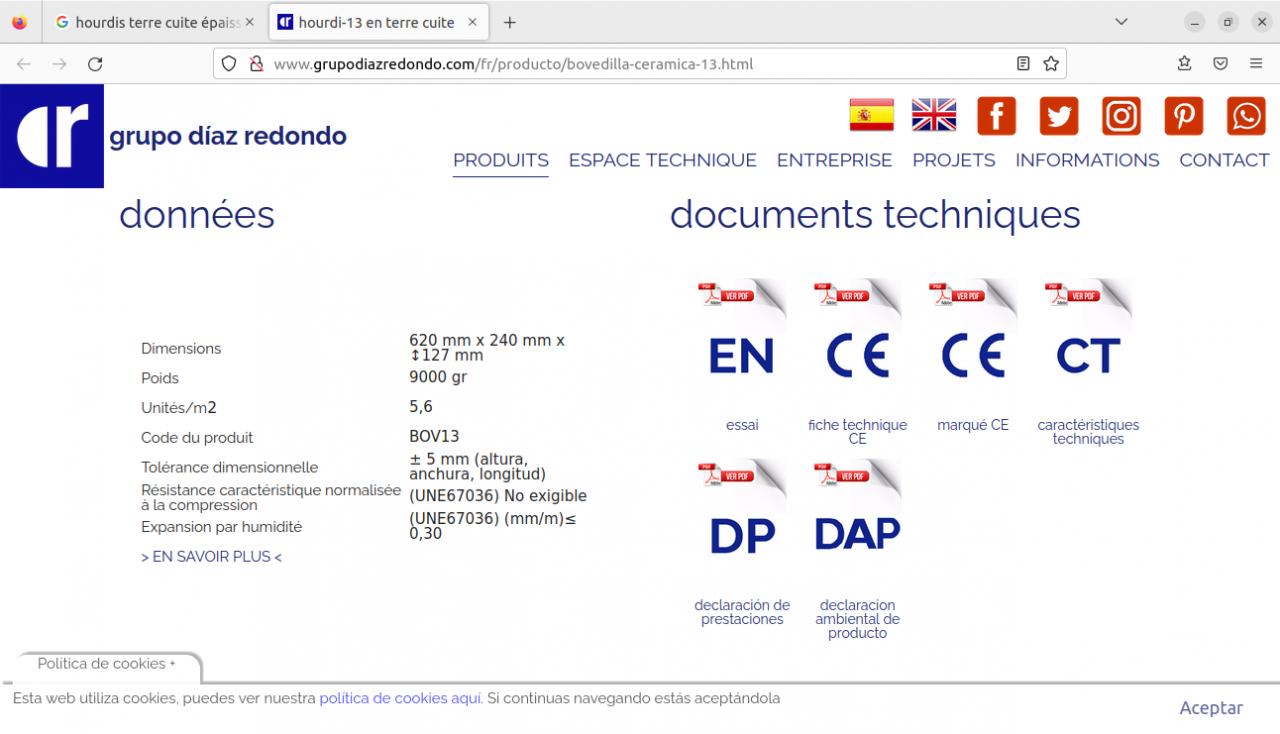Bookmark this page with the star
The image size is (1280, 734).
click(1051, 64)
